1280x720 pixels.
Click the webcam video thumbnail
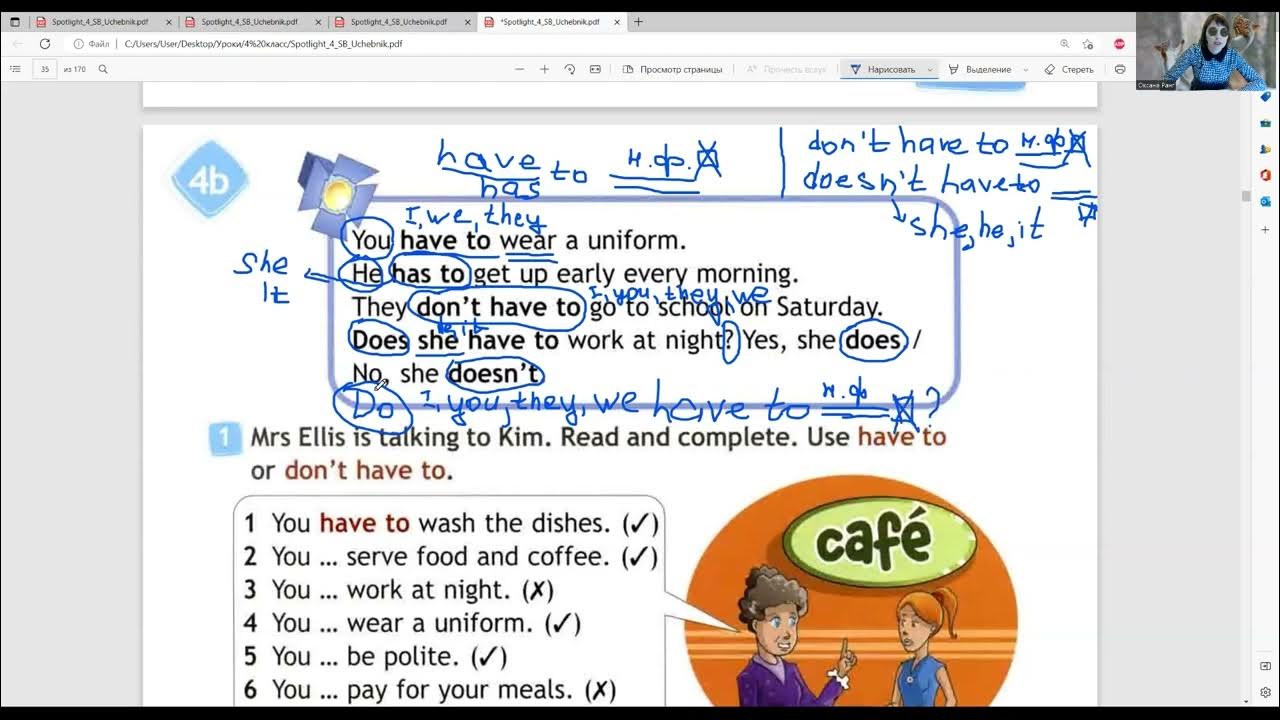(x=1206, y=51)
